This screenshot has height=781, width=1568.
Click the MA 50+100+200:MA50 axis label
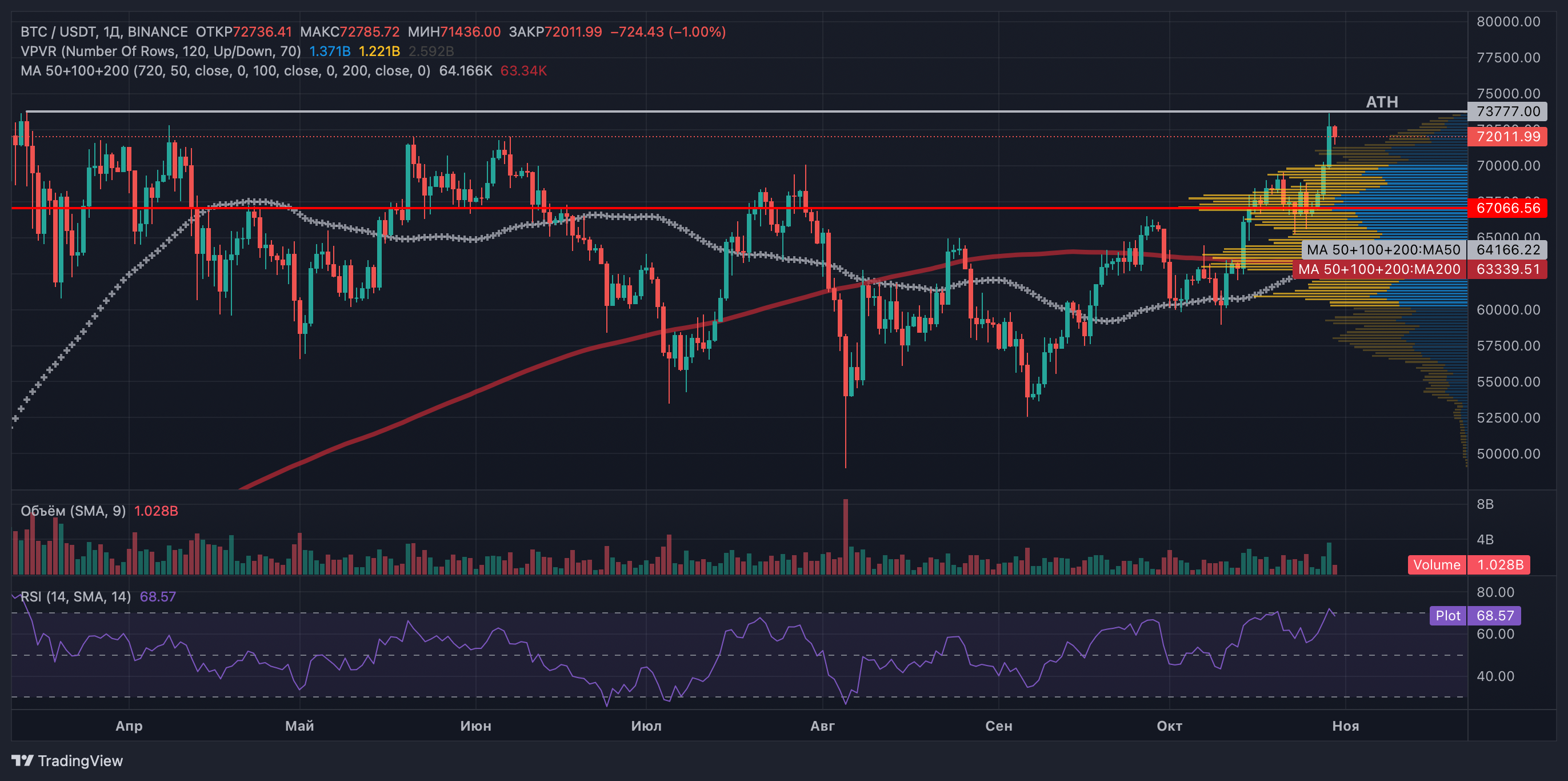1383,250
